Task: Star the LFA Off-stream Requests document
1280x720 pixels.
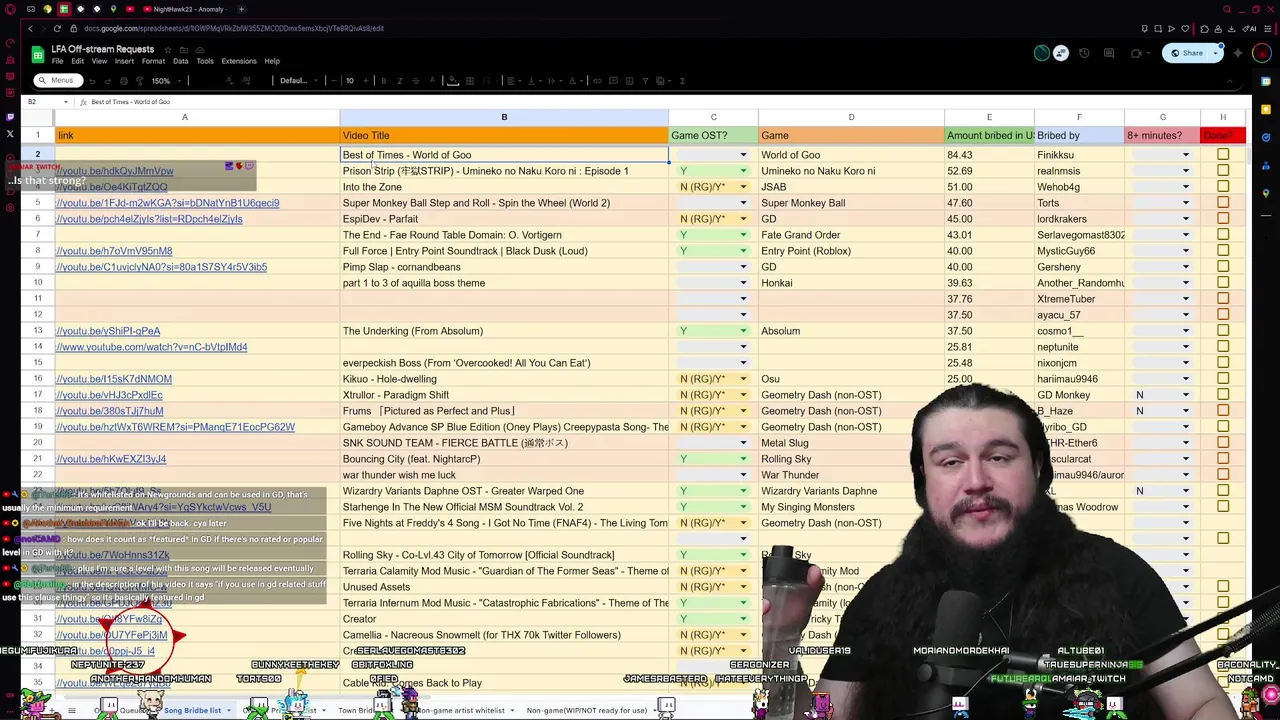Action: (x=168, y=49)
